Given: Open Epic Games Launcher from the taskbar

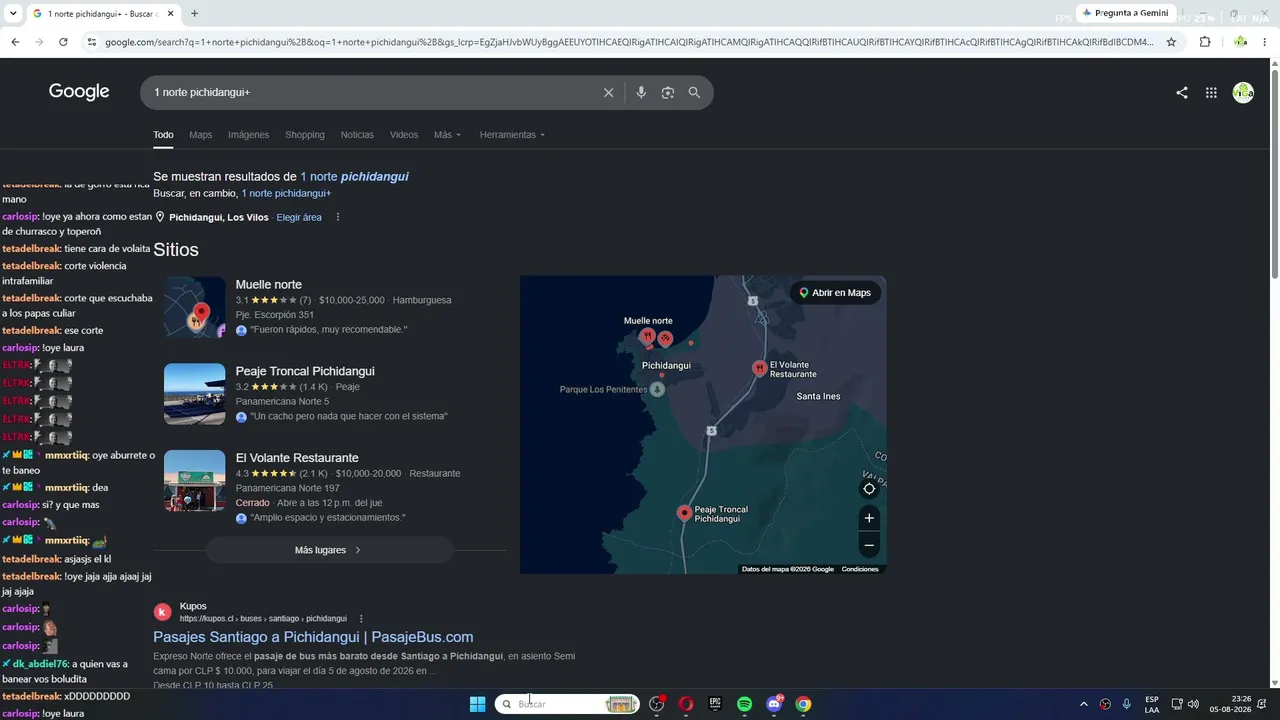Looking at the screenshot, I should (x=715, y=704).
